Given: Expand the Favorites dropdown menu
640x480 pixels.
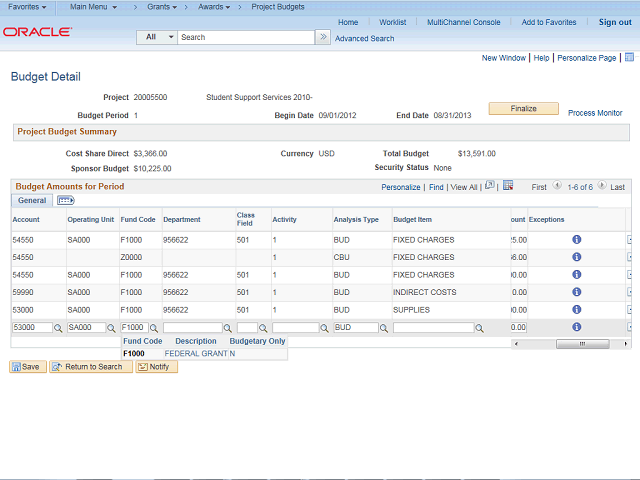Looking at the screenshot, I should point(27,7).
